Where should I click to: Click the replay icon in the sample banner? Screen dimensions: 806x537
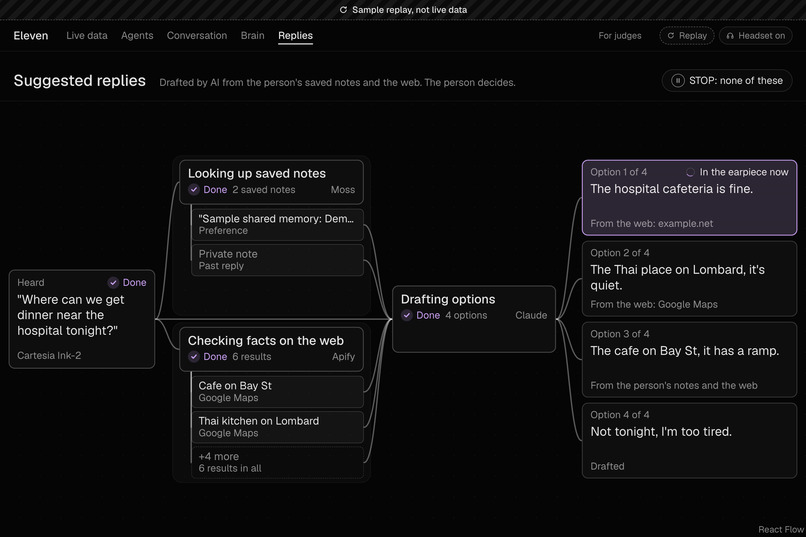point(343,10)
